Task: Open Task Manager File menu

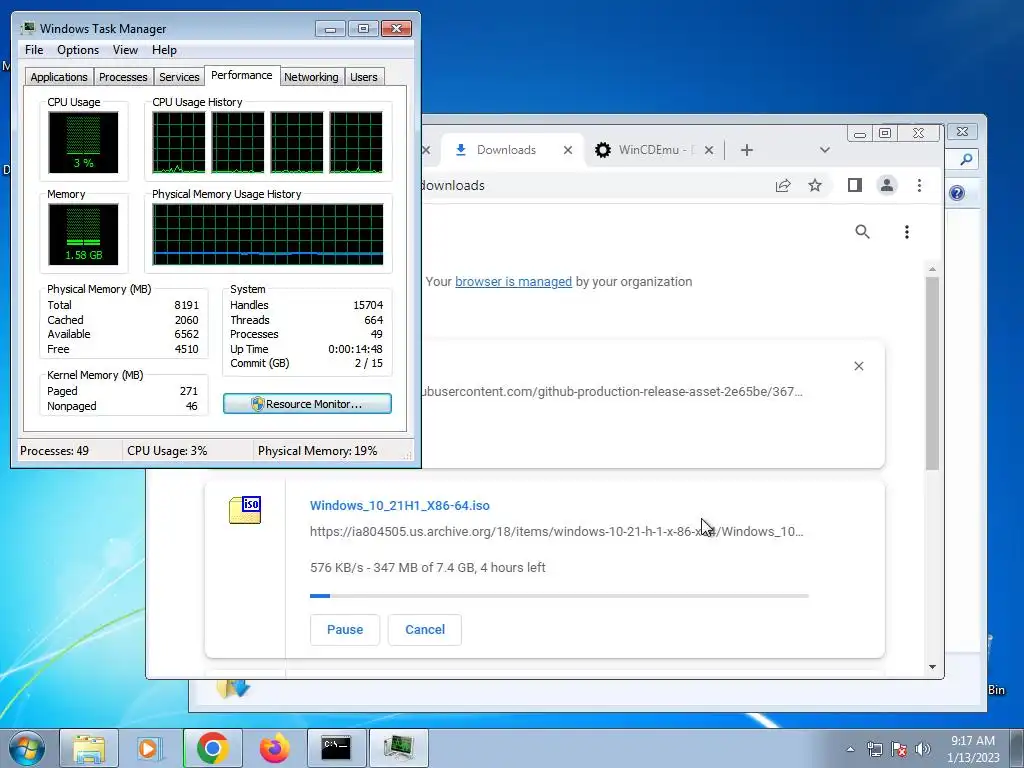Action: pyautogui.click(x=34, y=50)
